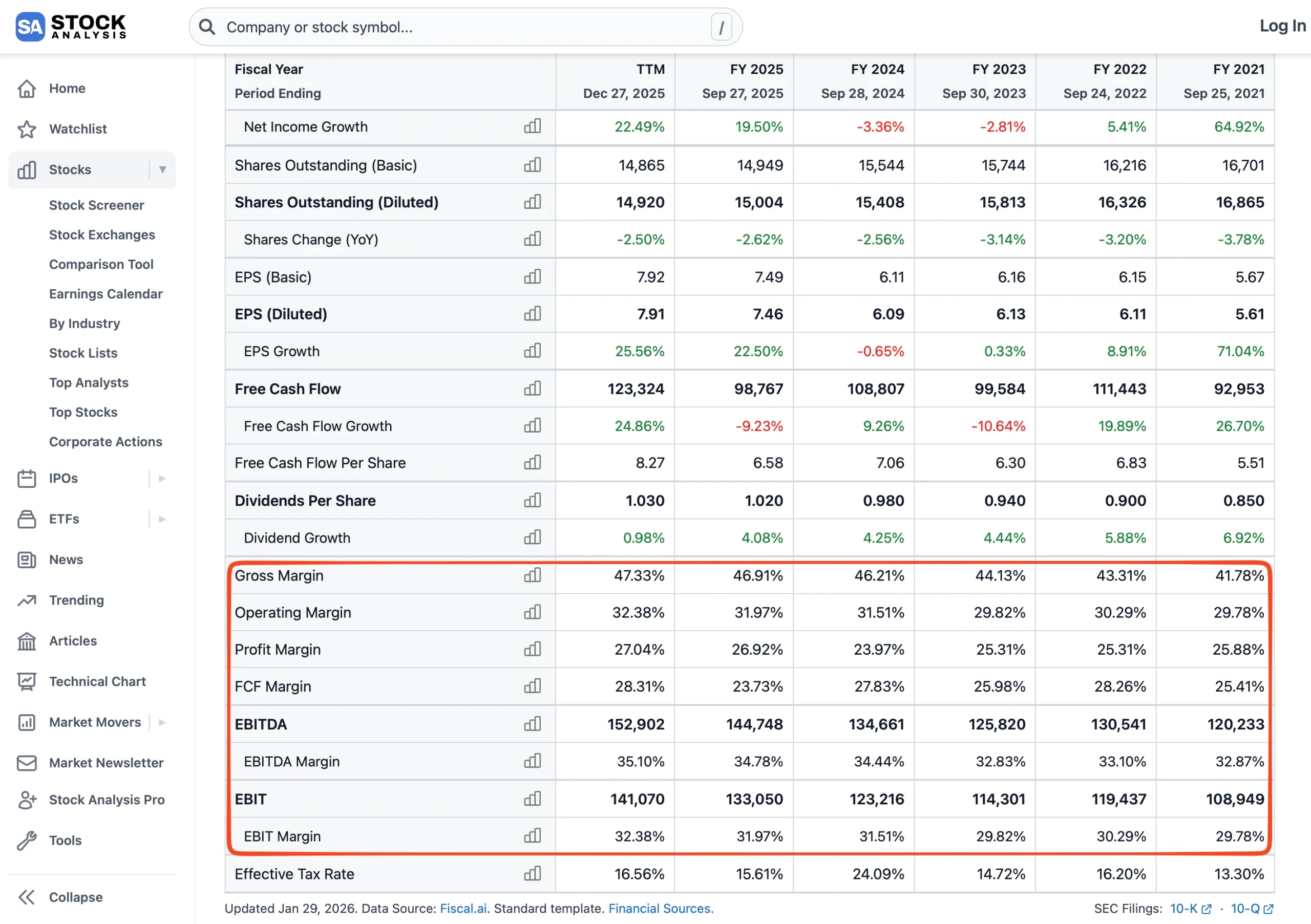Image resolution: width=1311 pixels, height=924 pixels.
Task: Click Log In button
Action: [1282, 26]
